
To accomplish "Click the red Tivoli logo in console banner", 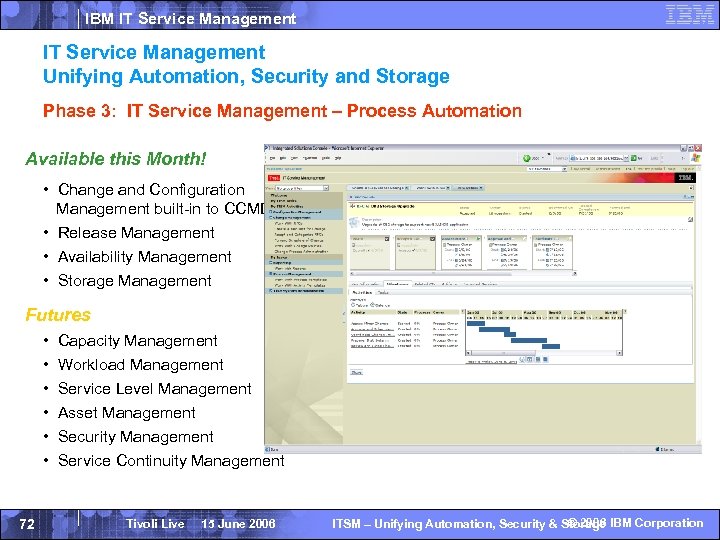I will [x=274, y=178].
